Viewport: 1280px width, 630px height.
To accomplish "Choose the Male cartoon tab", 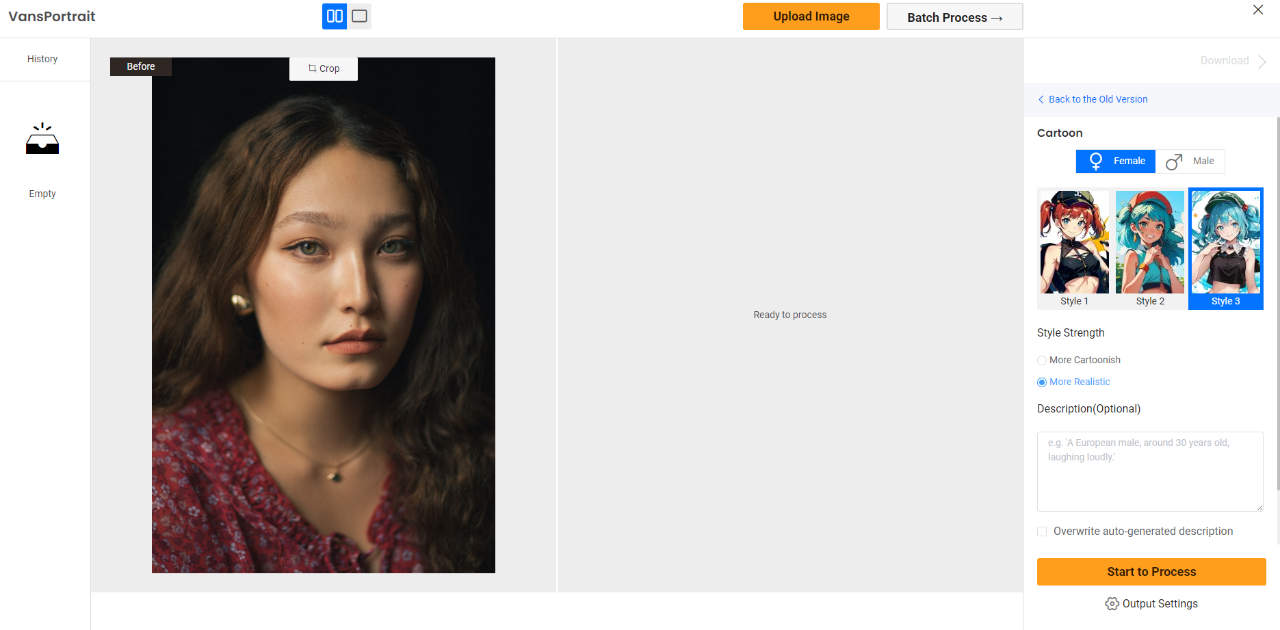I will click(x=1190, y=161).
